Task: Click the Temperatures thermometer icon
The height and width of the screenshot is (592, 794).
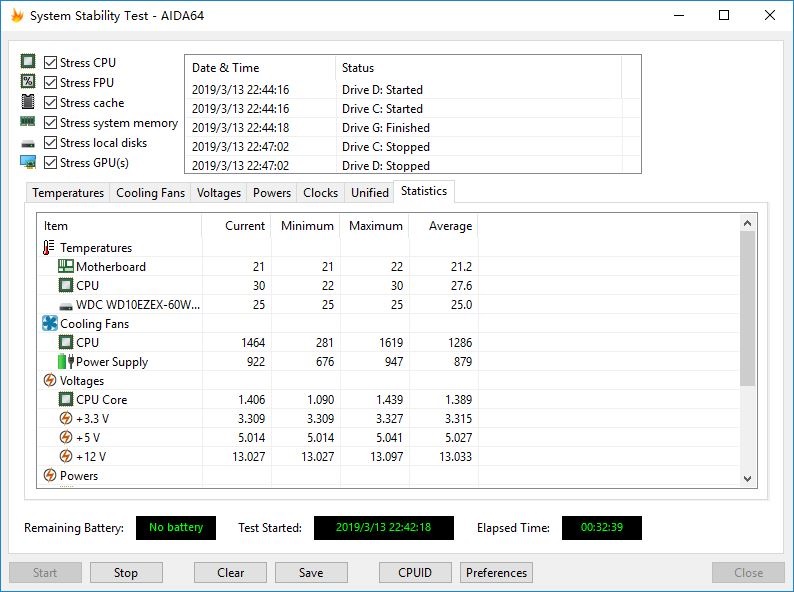Action: (49, 248)
